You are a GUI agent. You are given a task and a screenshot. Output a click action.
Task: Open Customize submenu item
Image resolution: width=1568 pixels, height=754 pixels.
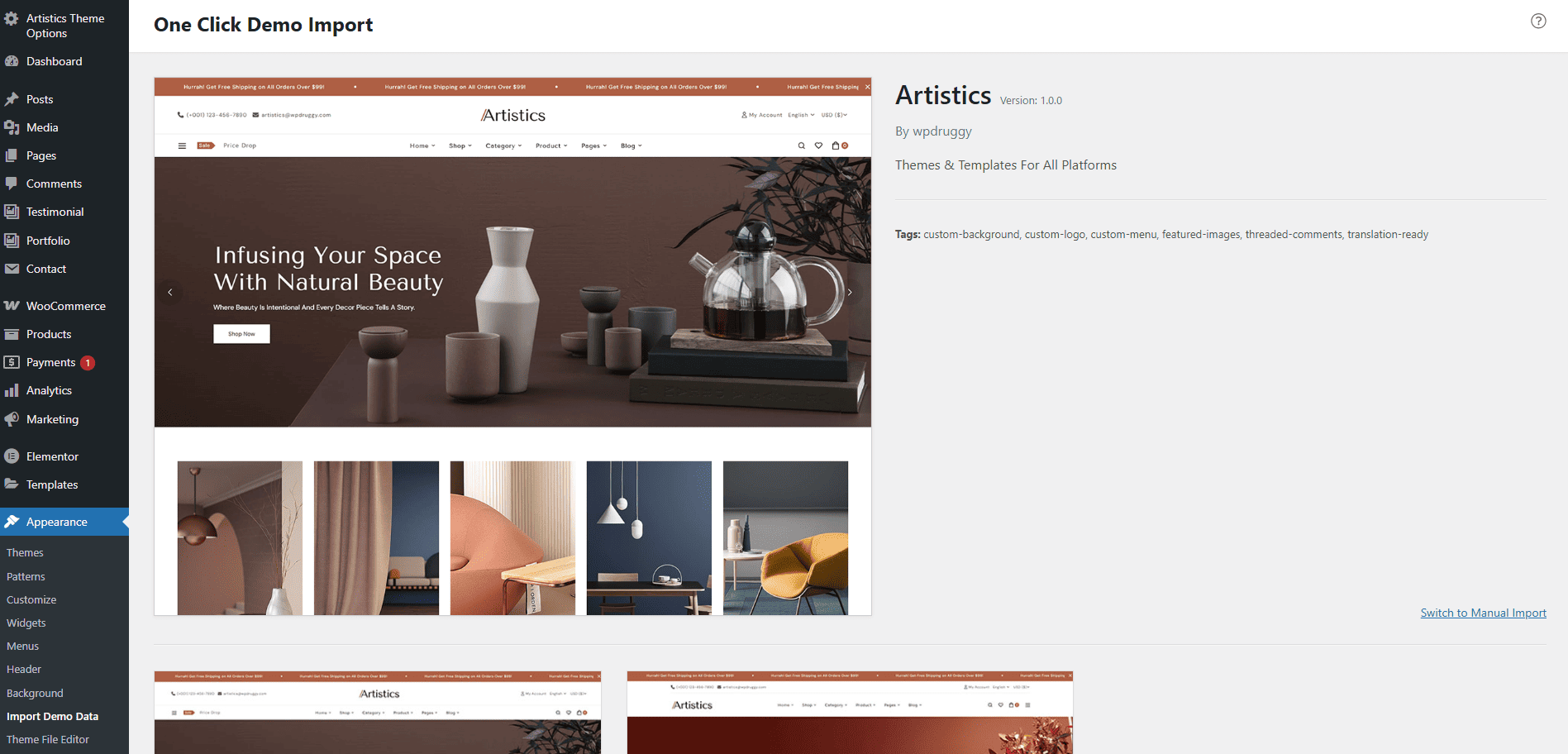(31, 599)
